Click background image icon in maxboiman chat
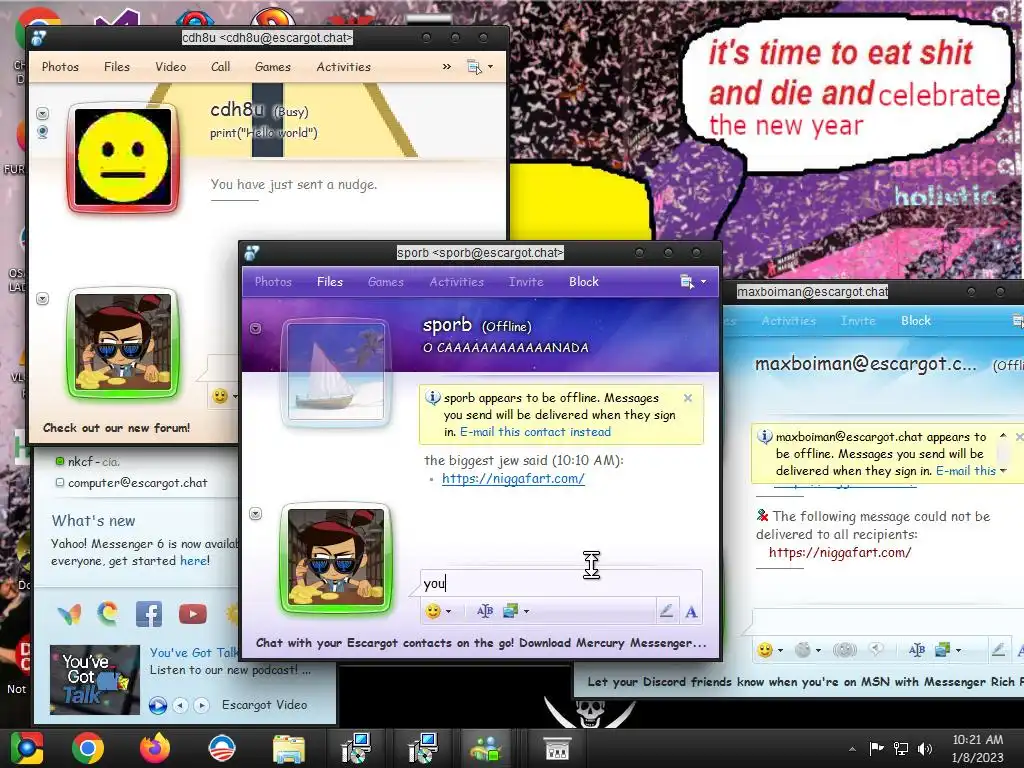The height and width of the screenshot is (768, 1024). 942,650
